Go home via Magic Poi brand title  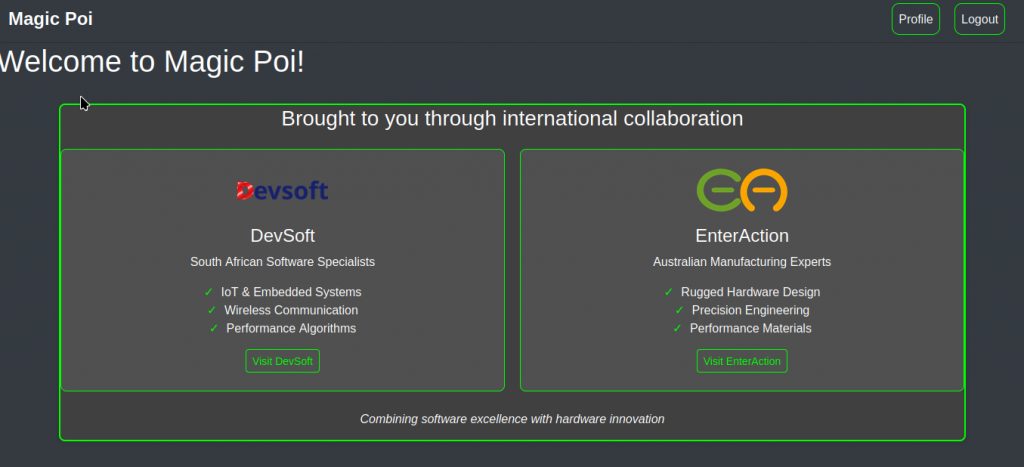pos(50,19)
